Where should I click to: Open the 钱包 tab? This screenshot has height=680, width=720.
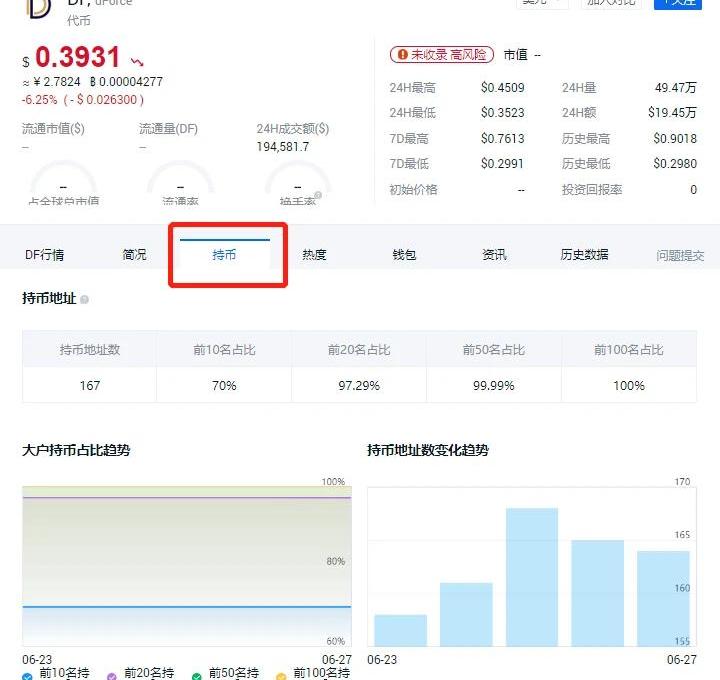coord(404,255)
